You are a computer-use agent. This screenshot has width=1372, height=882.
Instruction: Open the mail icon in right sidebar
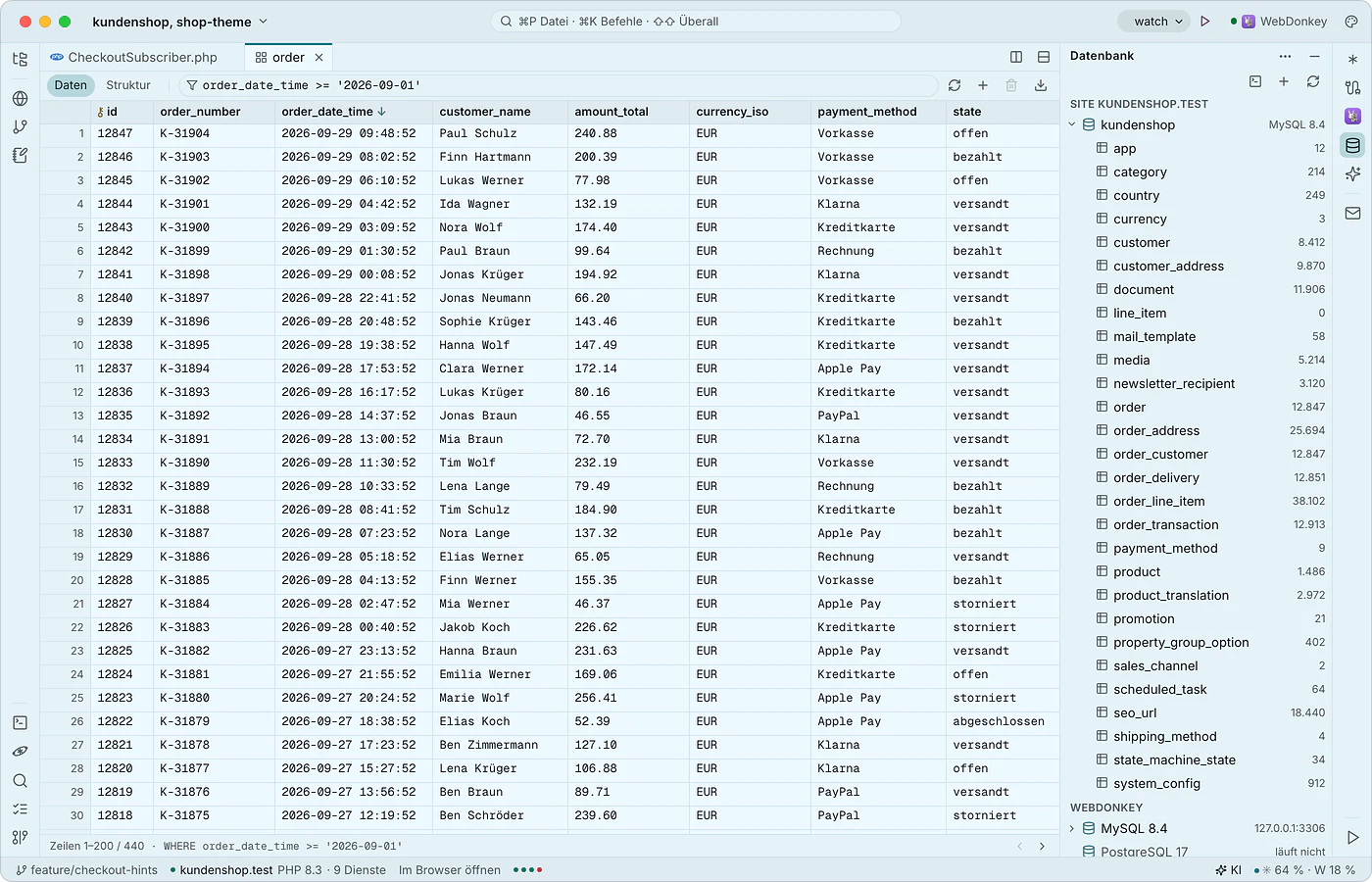(1352, 213)
